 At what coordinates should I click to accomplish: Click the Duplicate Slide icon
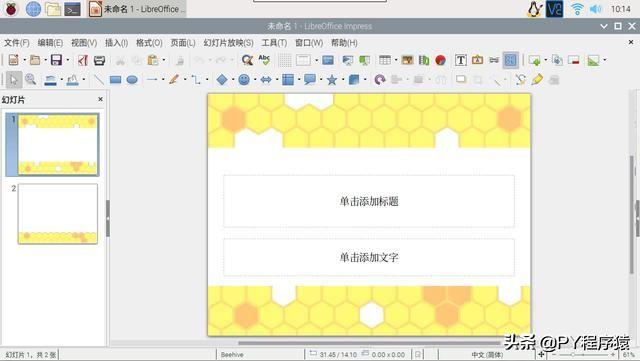coord(557,60)
